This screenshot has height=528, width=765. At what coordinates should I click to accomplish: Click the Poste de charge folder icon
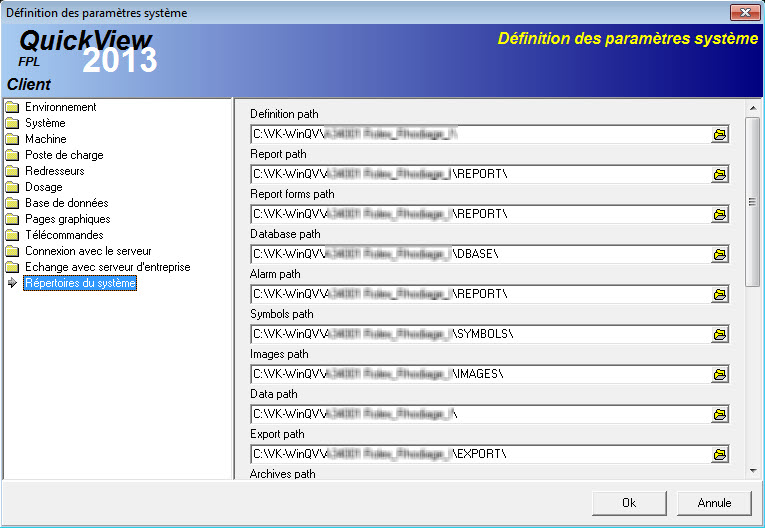(12, 156)
